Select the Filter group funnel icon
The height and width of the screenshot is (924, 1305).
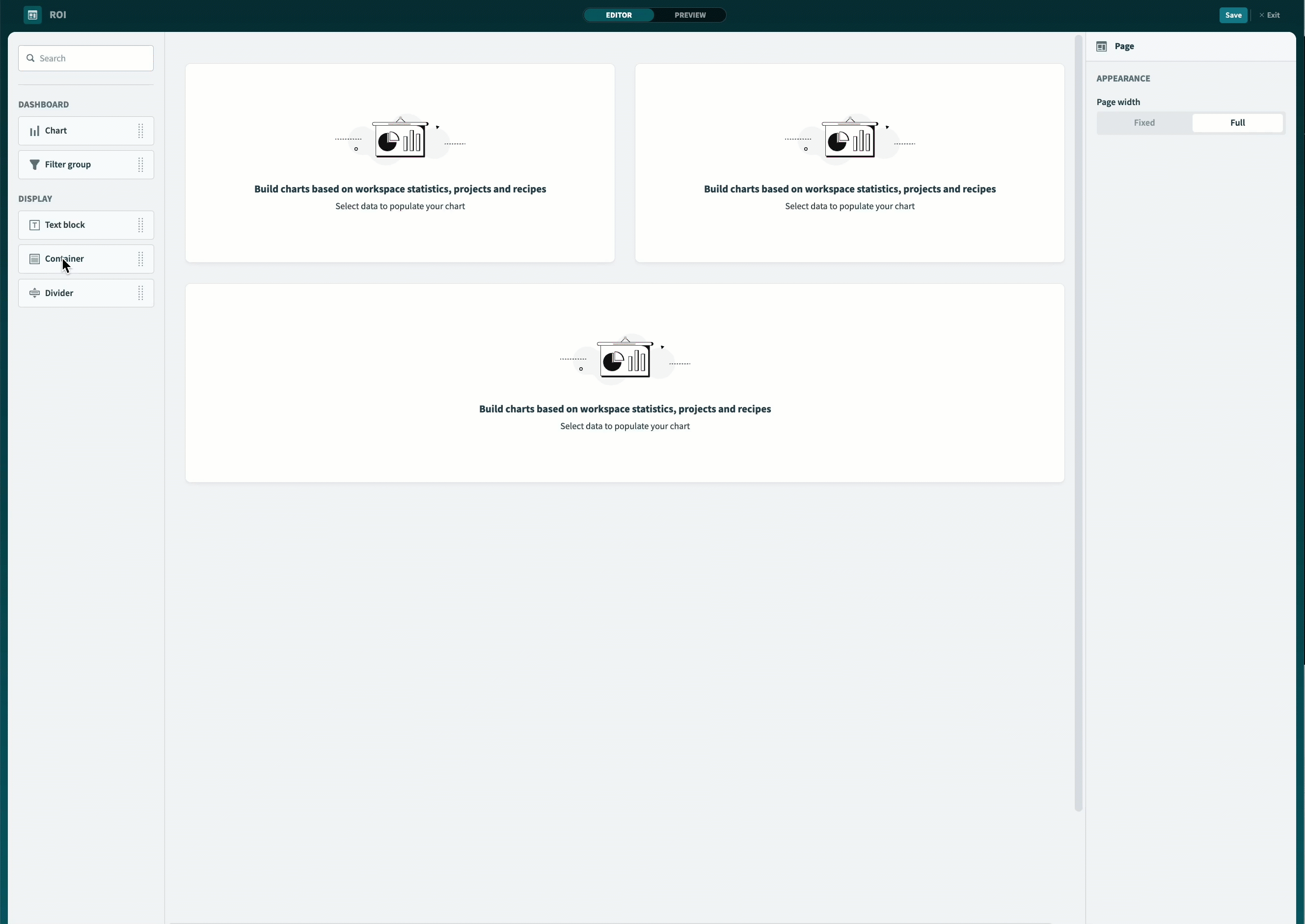click(x=35, y=164)
